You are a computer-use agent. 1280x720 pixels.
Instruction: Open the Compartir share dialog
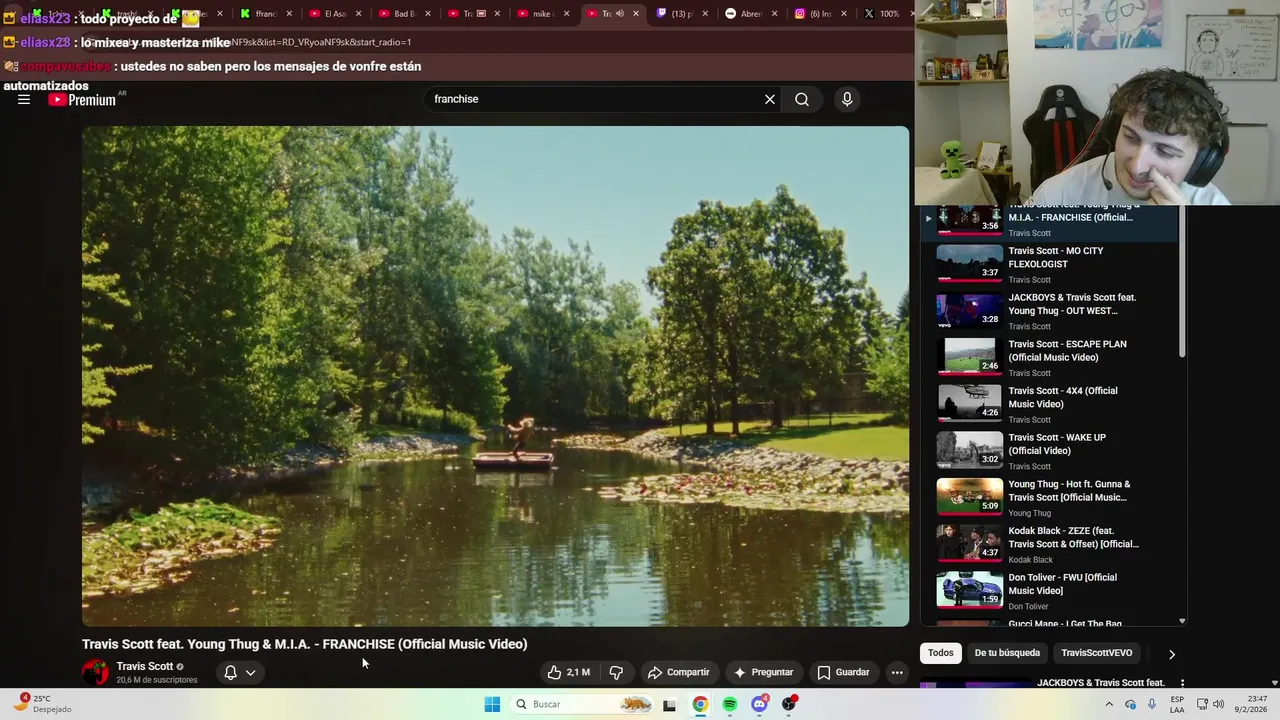pos(678,672)
